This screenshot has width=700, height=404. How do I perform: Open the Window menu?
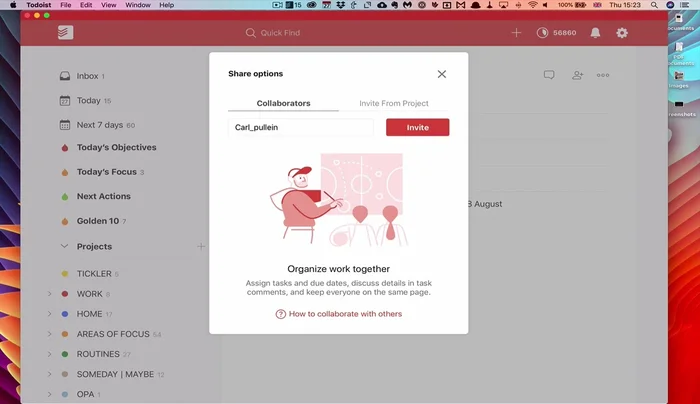click(x=138, y=5)
